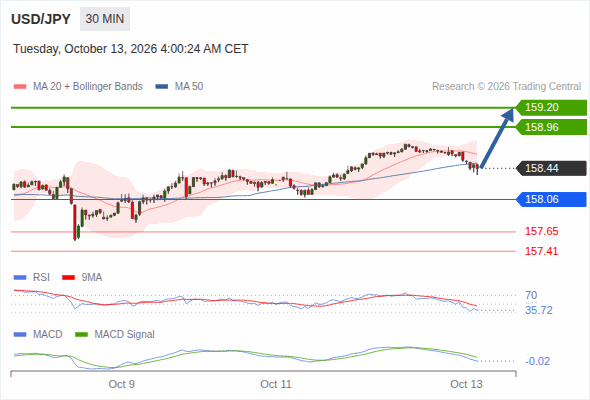590x400 pixels.
Task: Click the USD/JPY pair title
Action: tap(41, 19)
